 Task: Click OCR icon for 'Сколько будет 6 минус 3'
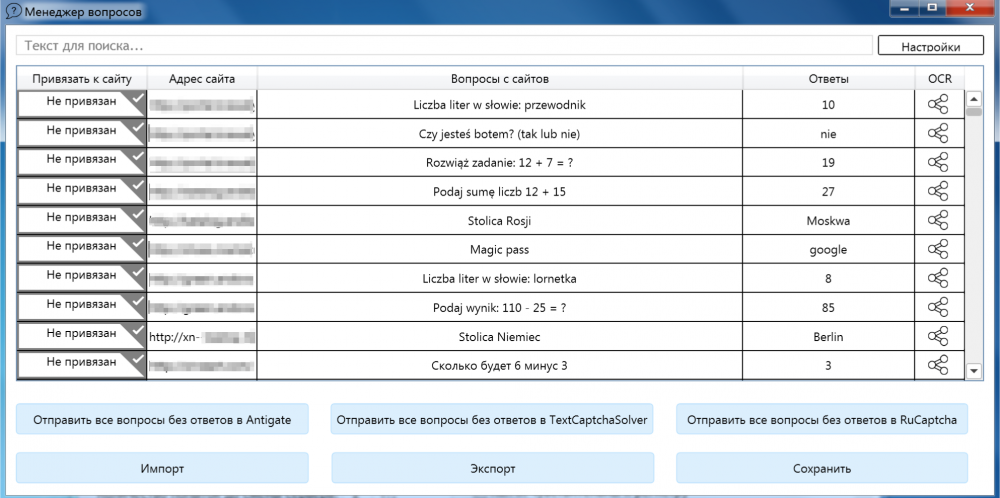click(x=938, y=365)
